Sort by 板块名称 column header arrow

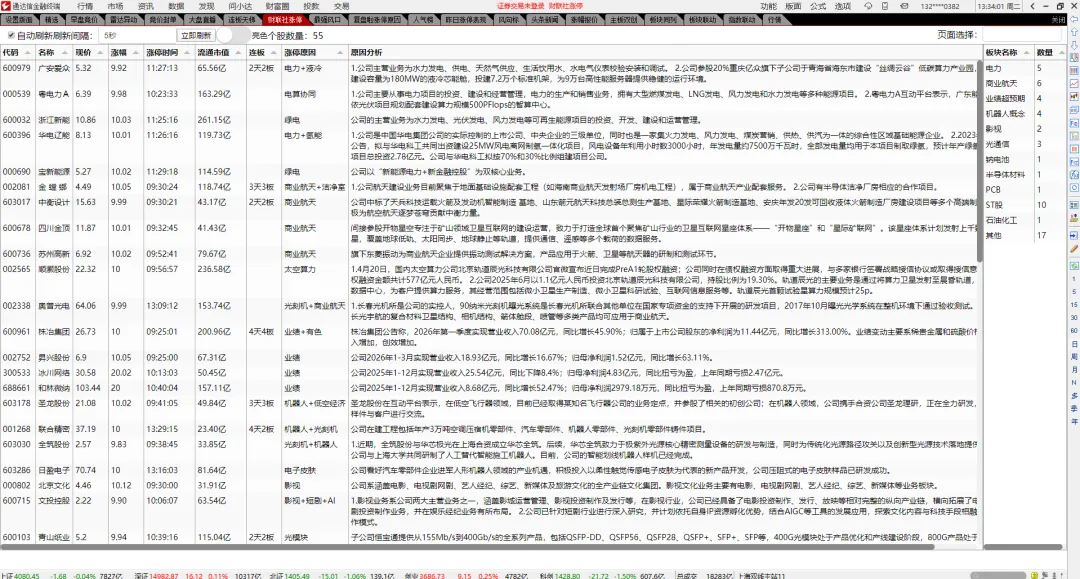tap(1026, 52)
